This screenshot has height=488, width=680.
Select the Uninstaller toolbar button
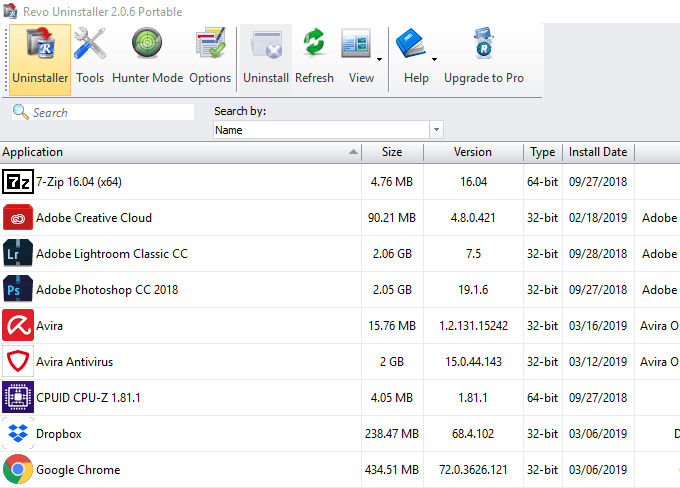(40, 59)
